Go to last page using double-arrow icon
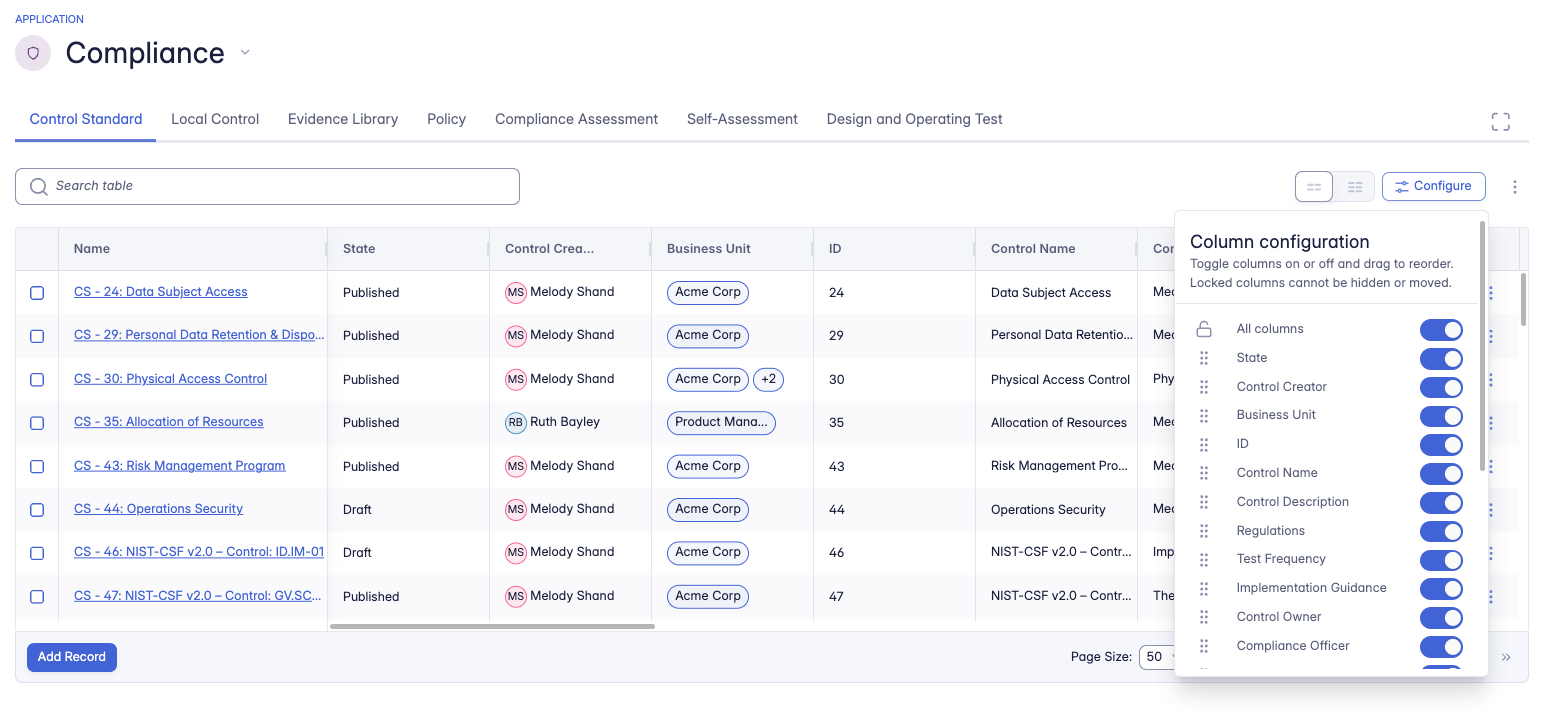This screenshot has height=714, width=1551. pos(1506,657)
